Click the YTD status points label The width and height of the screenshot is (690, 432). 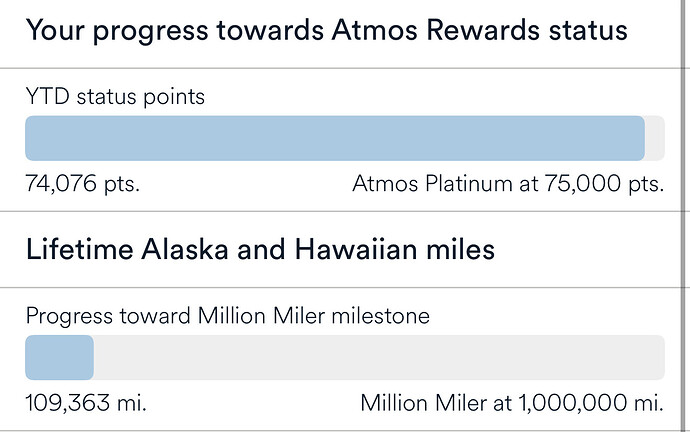coord(115,96)
